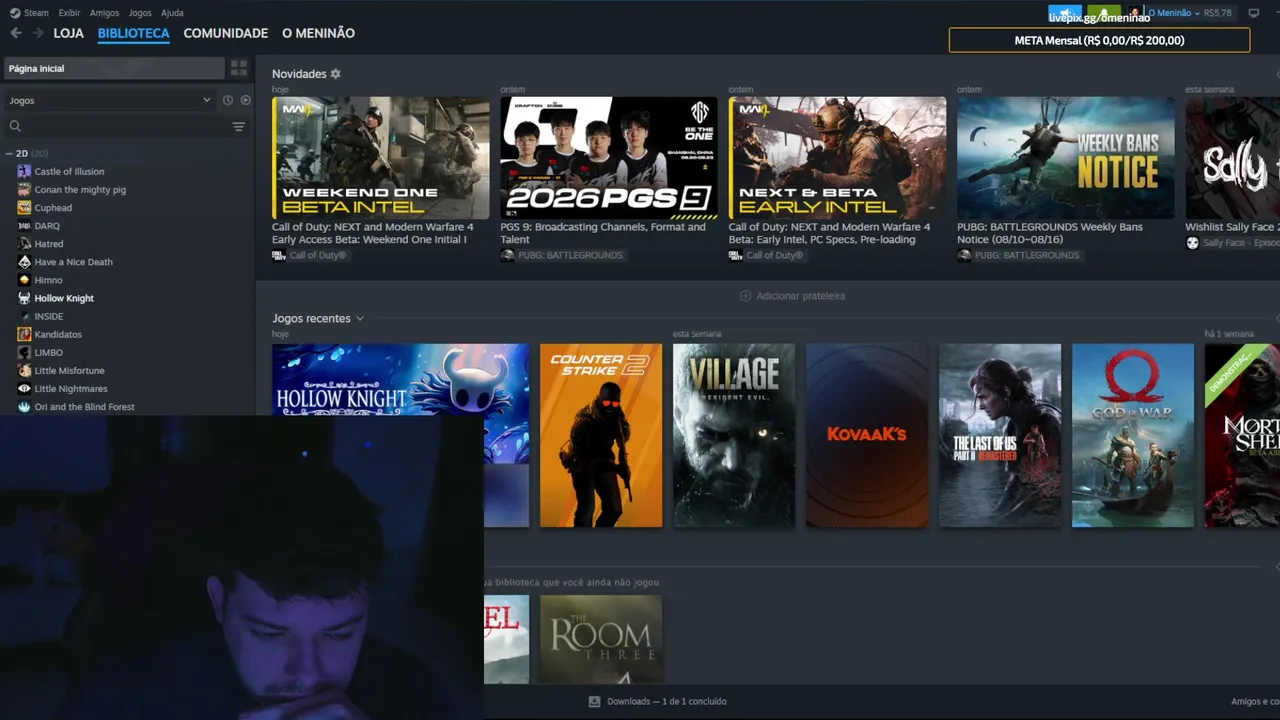Open Weekend One Beta Intel news thumbnail

coord(381,158)
